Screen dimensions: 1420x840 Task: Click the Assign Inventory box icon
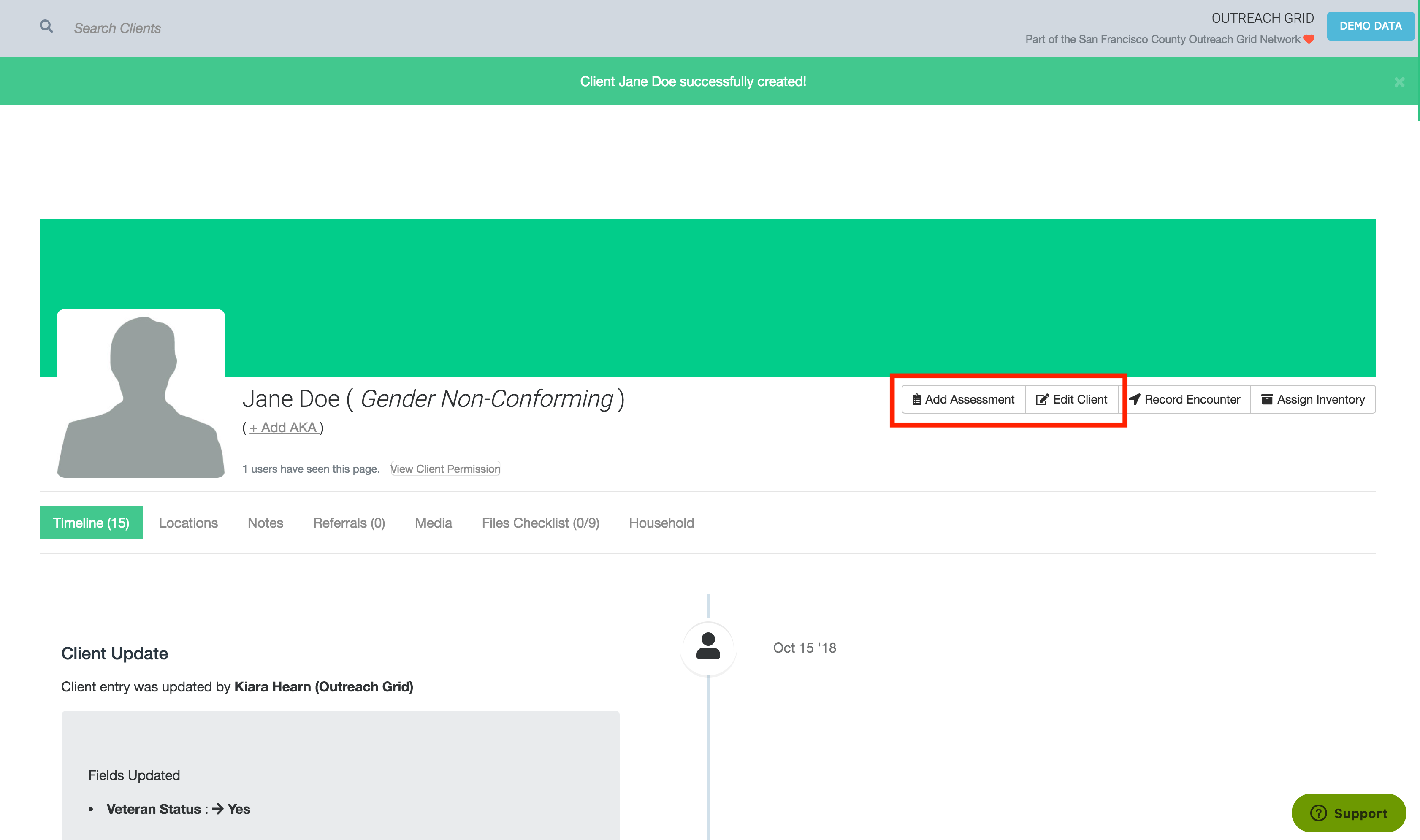coord(1267,400)
